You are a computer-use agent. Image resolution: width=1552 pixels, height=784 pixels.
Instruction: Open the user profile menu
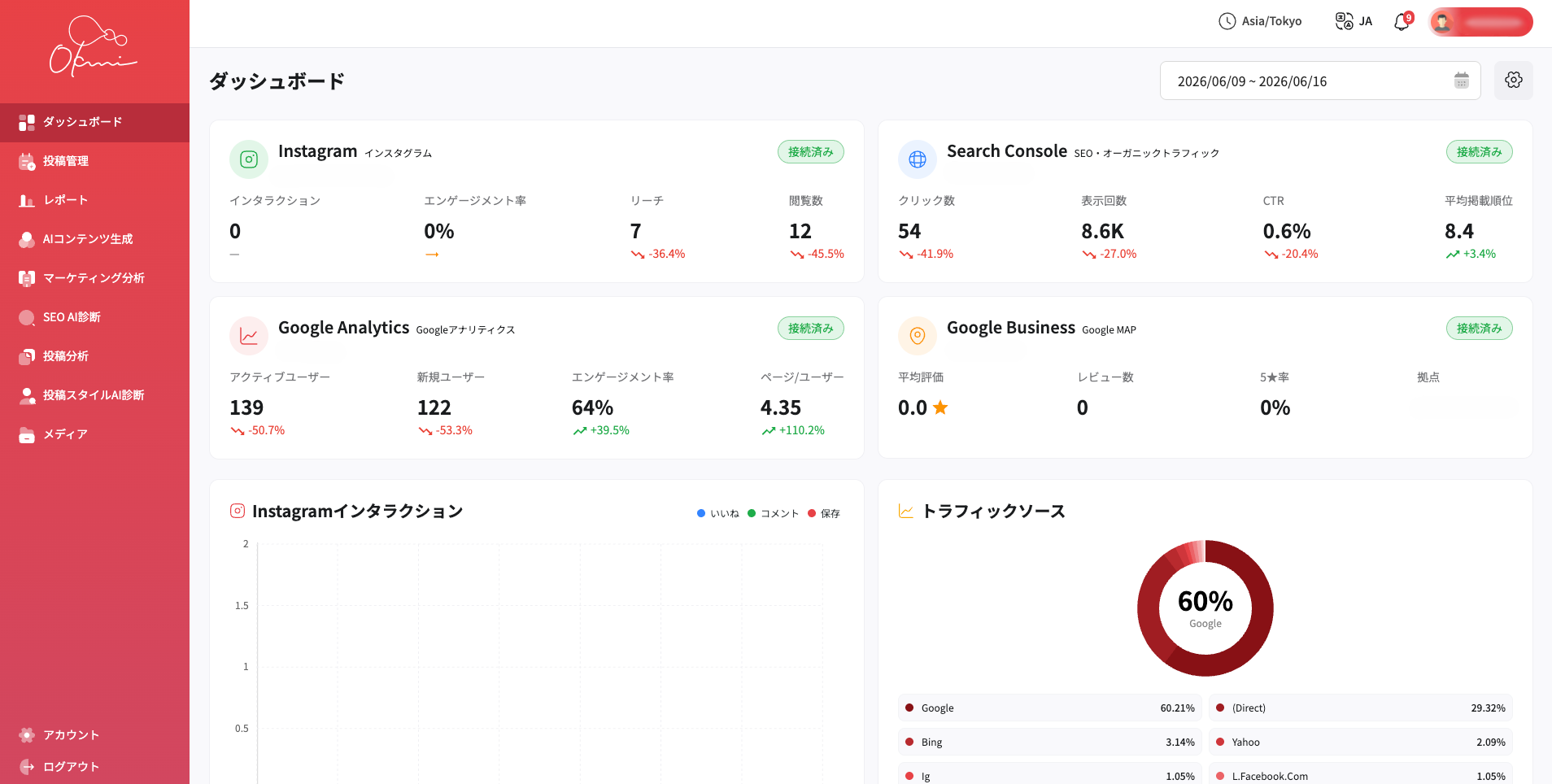coord(1480,22)
